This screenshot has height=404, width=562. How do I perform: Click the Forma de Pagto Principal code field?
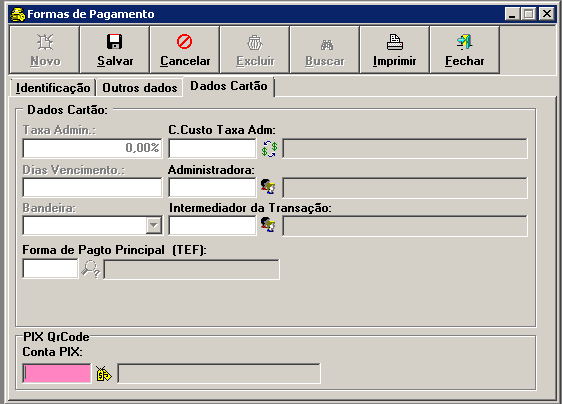[x=50, y=268]
